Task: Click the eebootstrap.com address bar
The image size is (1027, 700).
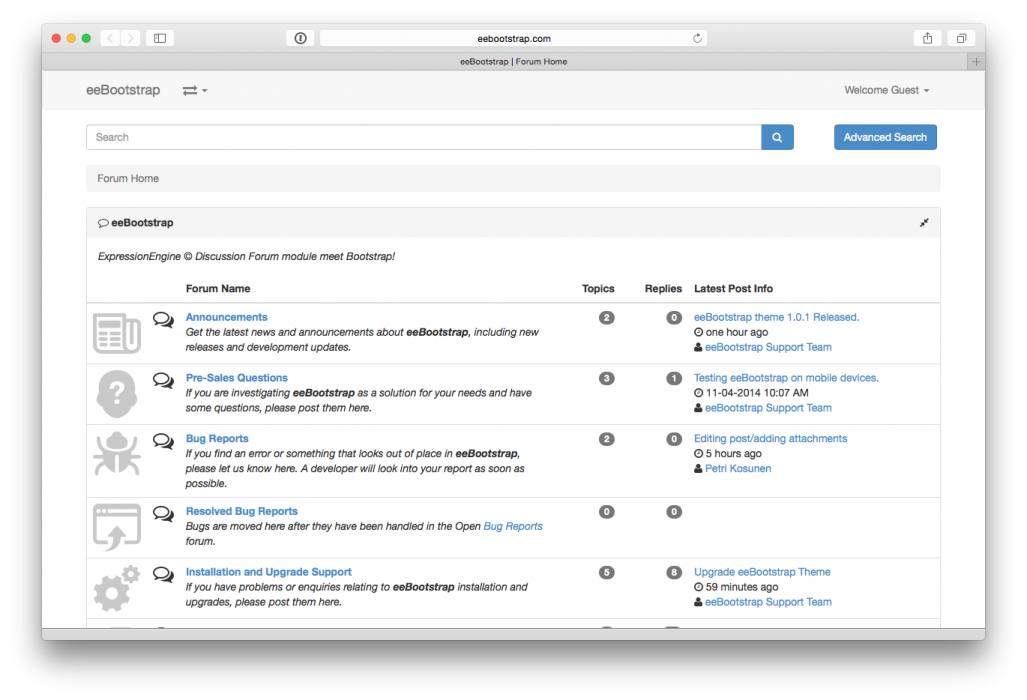Action: (514, 39)
